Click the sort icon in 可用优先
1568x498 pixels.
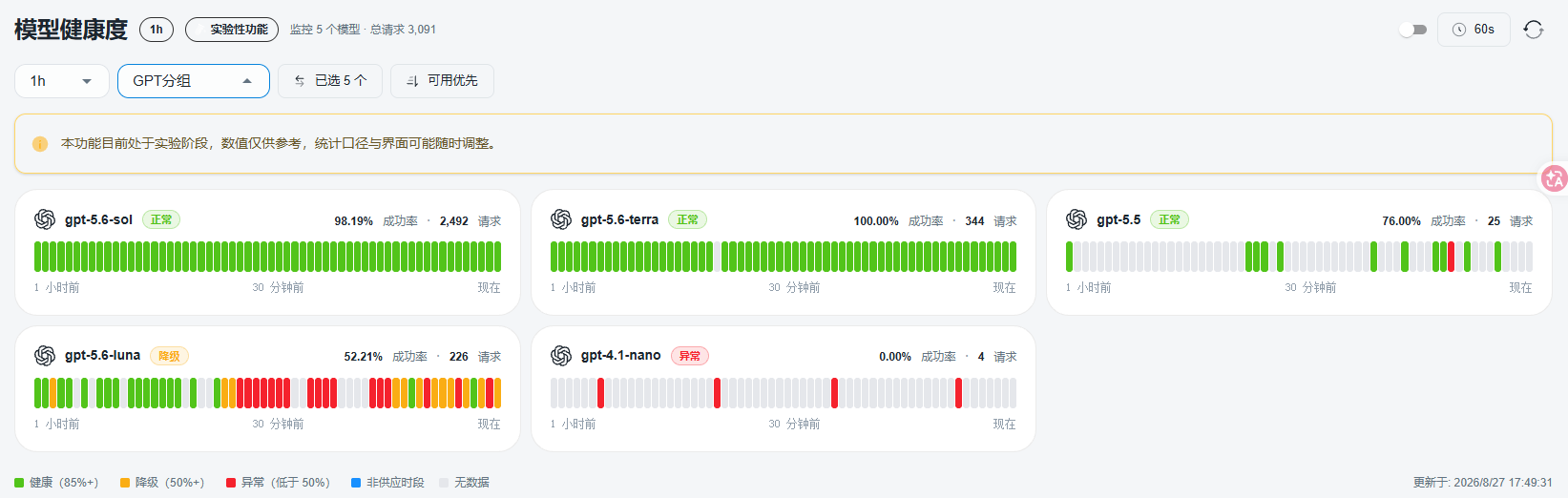pos(412,81)
